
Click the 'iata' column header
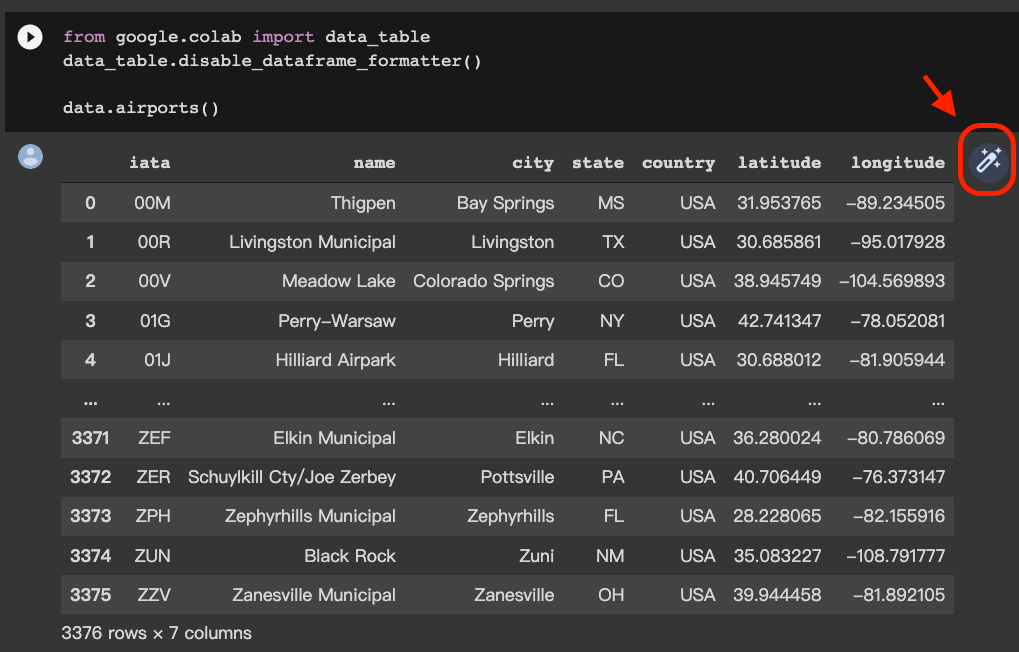(x=150, y=163)
